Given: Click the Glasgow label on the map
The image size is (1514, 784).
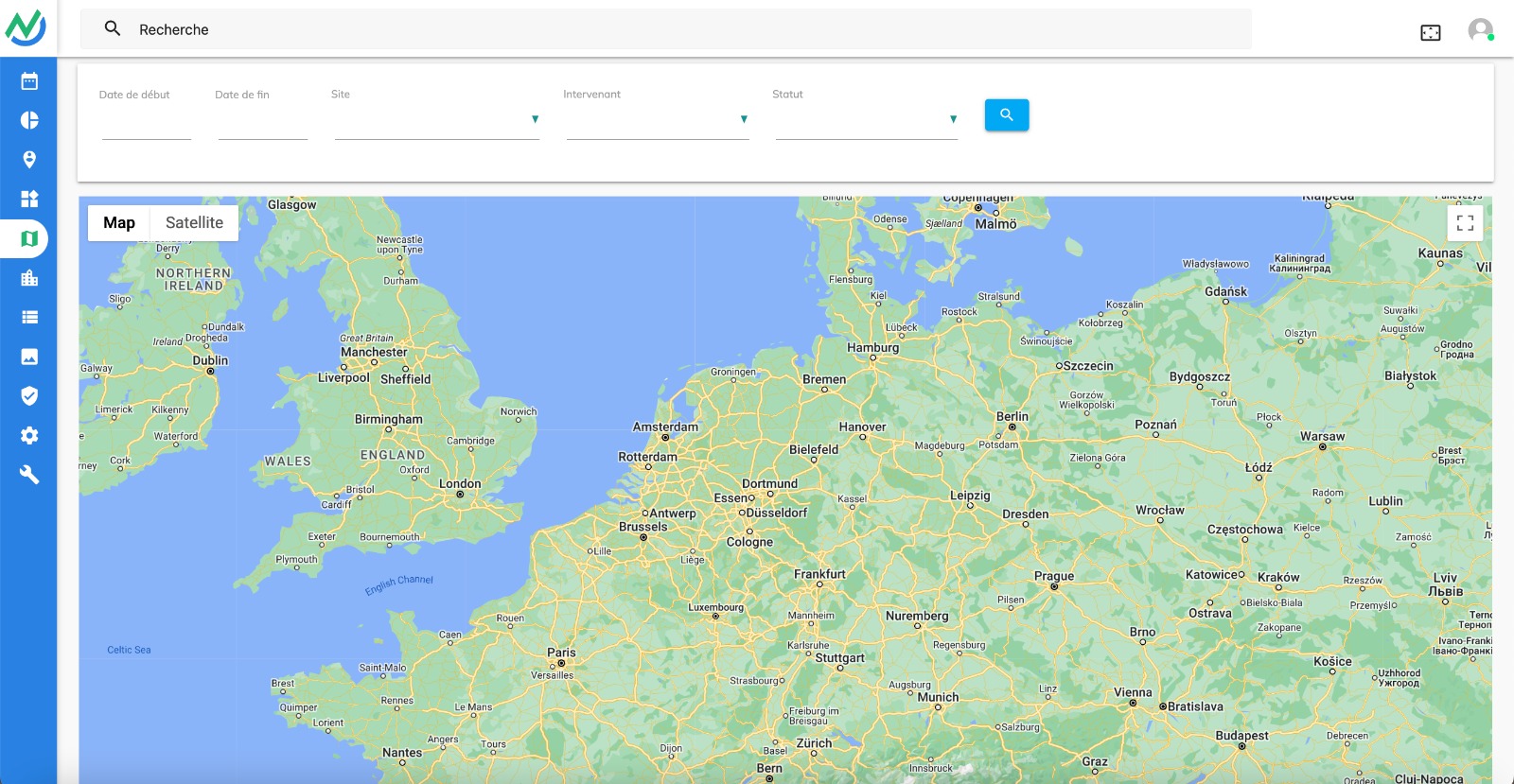Looking at the screenshot, I should 291,204.
